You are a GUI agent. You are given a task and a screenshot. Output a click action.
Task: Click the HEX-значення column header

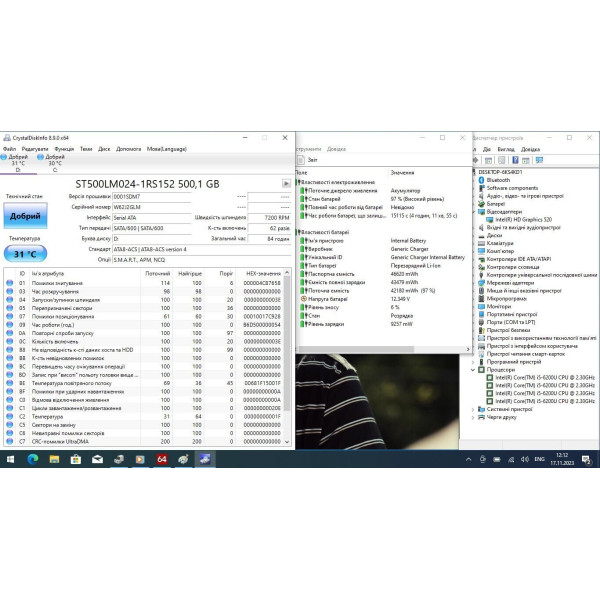point(263,274)
